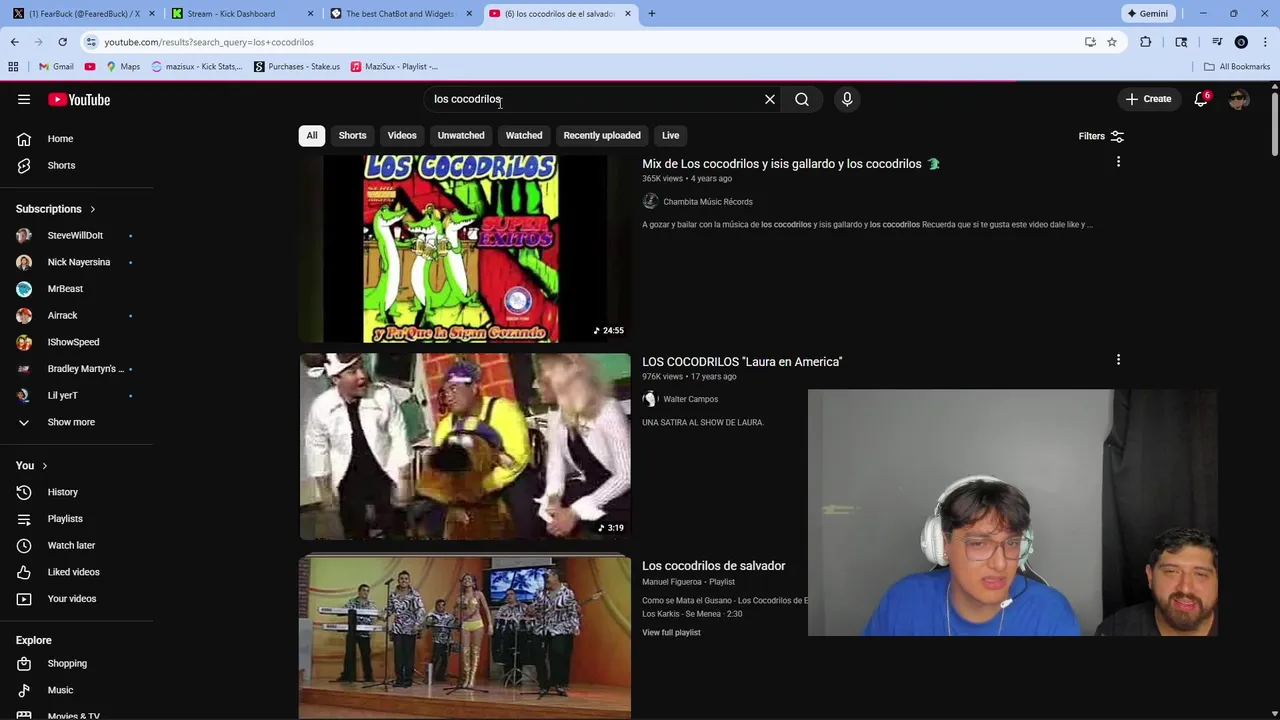The width and height of the screenshot is (1280, 720).
Task: Start voice search with microphone icon
Action: [x=847, y=99]
